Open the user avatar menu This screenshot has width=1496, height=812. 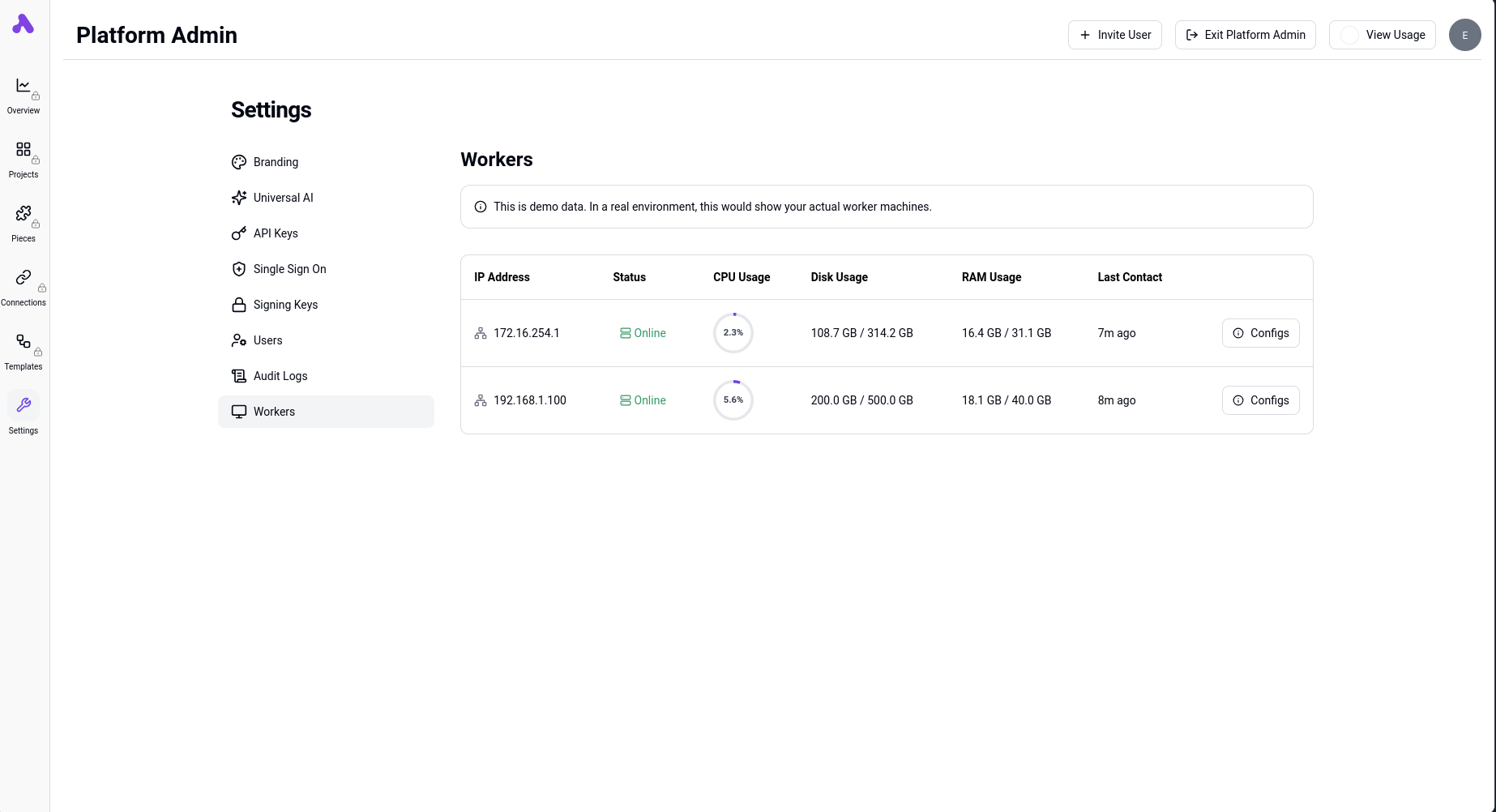pyautogui.click(x=1464, y=35)
